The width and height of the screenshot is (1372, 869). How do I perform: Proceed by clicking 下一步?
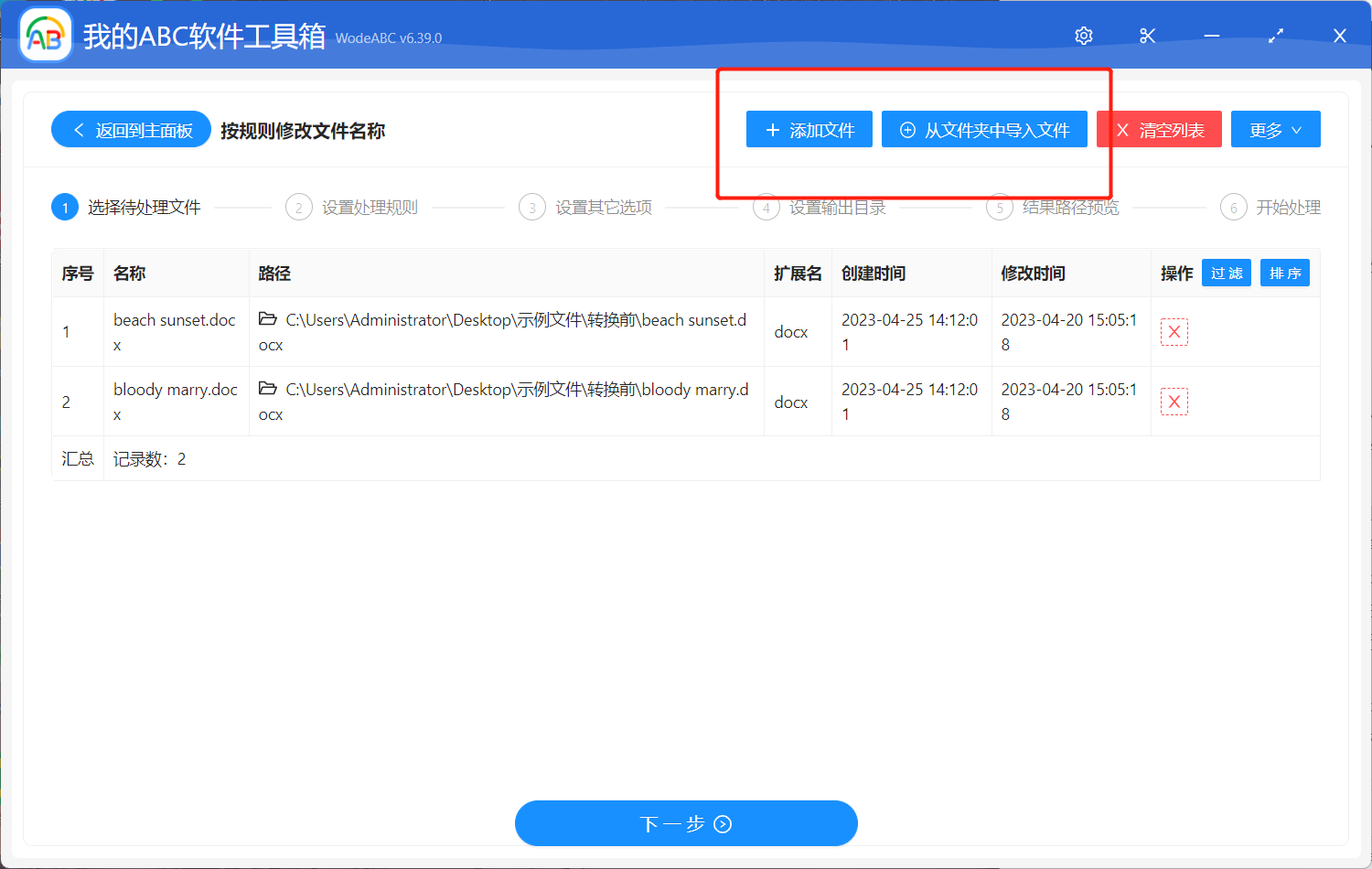tap(686, 822)
